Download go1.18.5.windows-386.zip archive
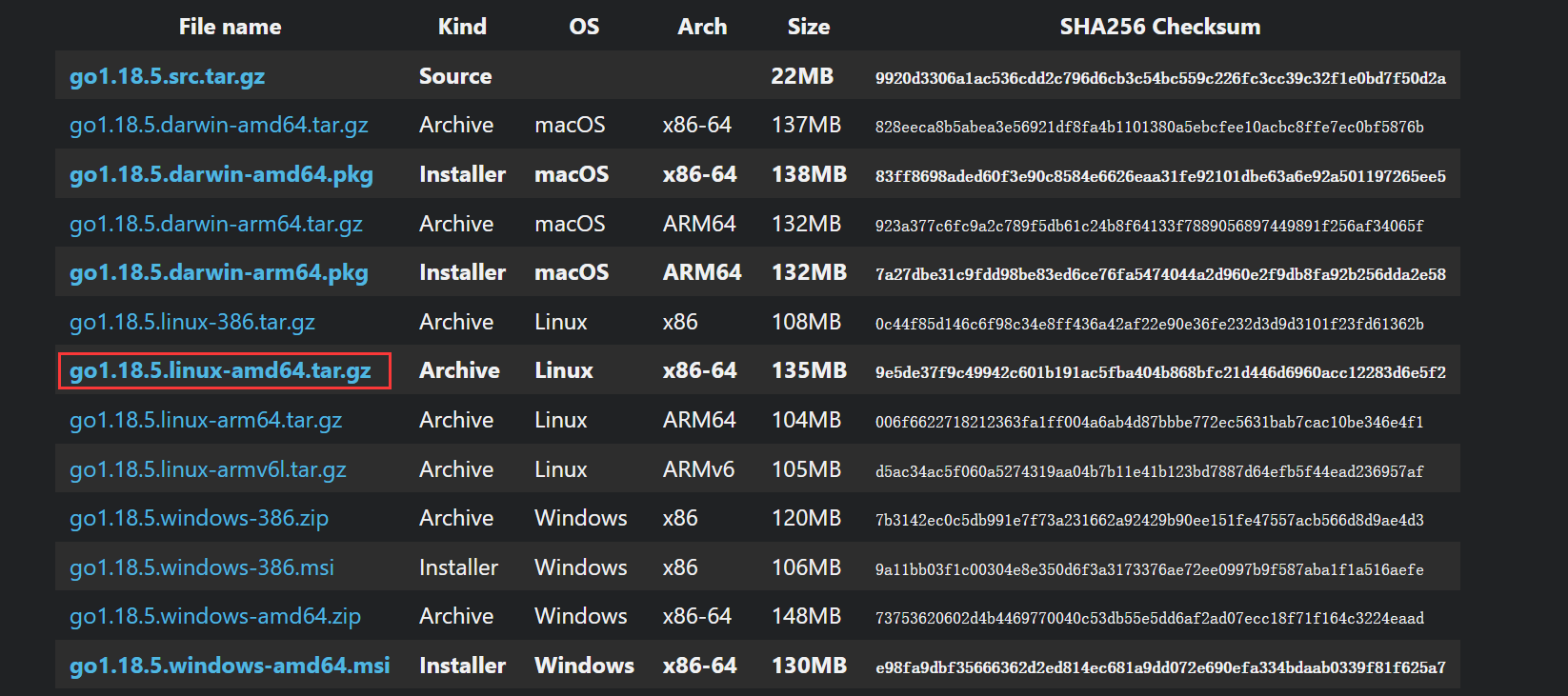The height and width of the screenshot is (696, 1568). (198, 518)
